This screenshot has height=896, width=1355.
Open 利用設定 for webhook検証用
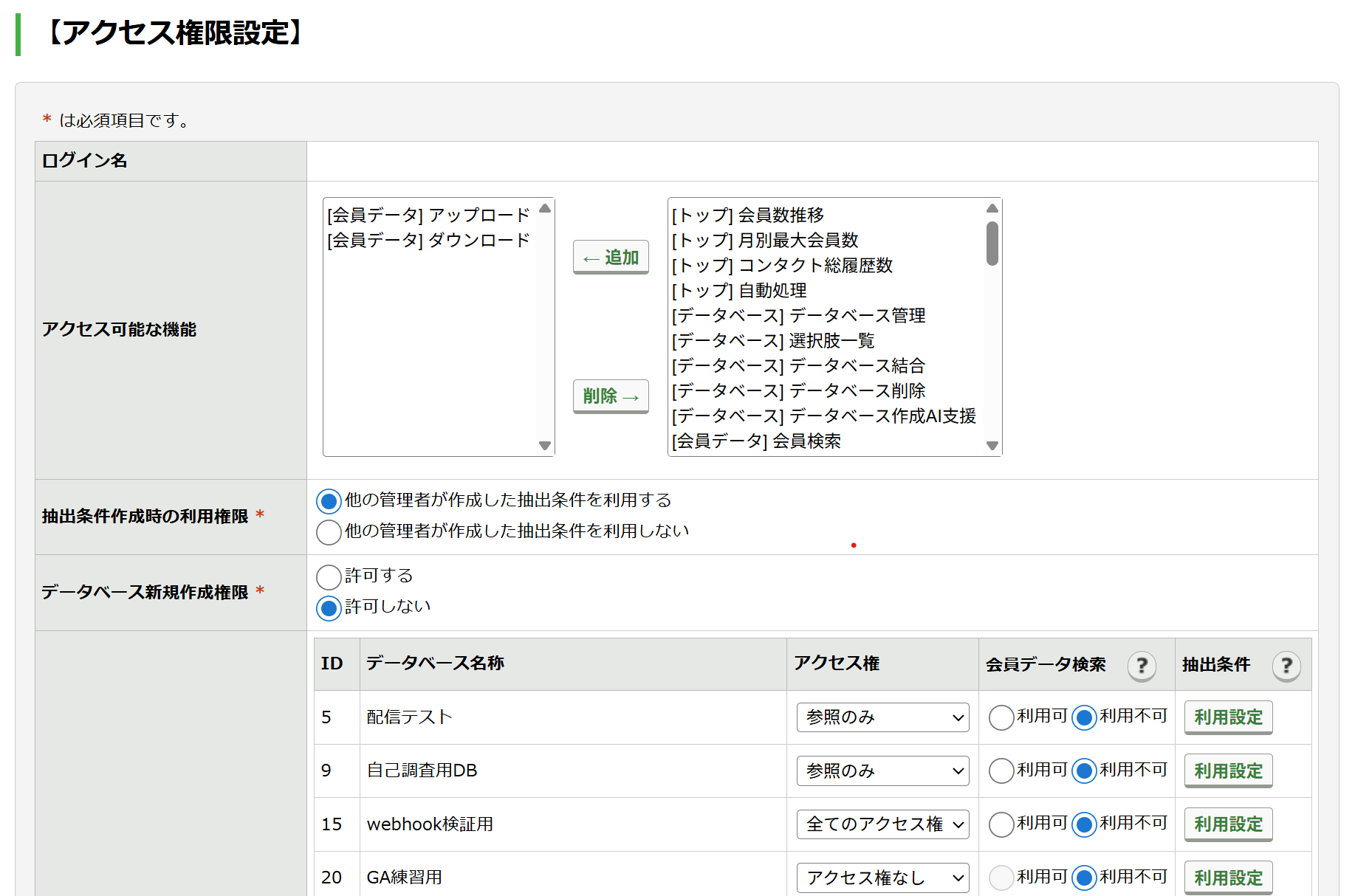click(x=1228, y=824)
